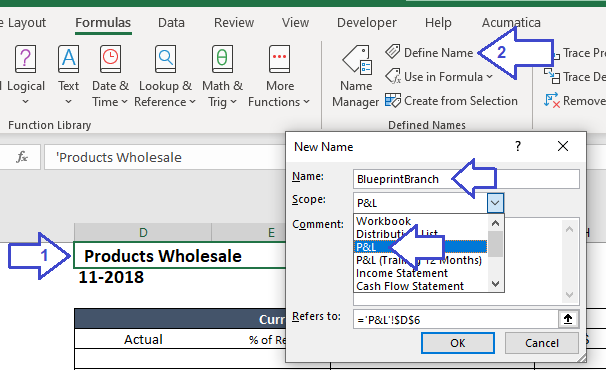Toggle the Scope dropdown arrow
606x370 pixels.
[x=495, y=203]
